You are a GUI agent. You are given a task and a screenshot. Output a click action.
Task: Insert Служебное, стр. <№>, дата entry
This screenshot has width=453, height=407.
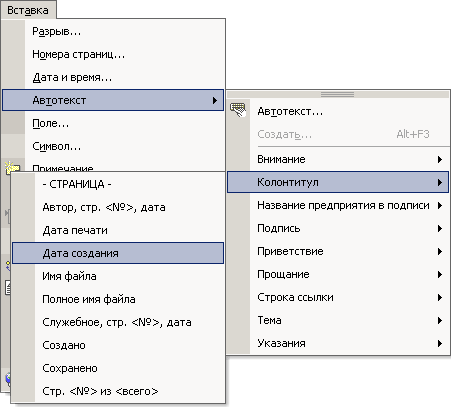point(118,322)
